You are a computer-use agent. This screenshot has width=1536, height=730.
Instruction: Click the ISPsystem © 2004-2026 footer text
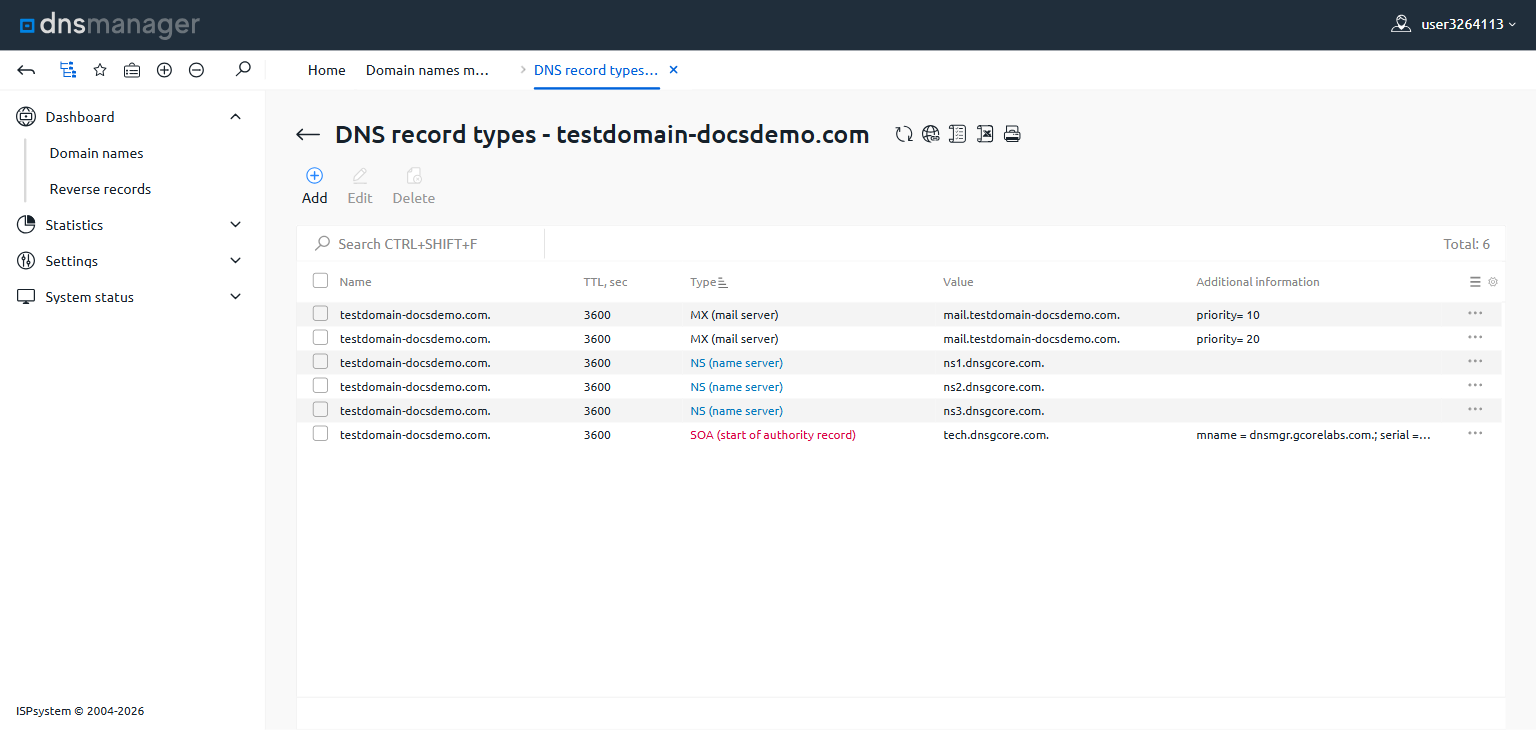click(x=80, y=711)
